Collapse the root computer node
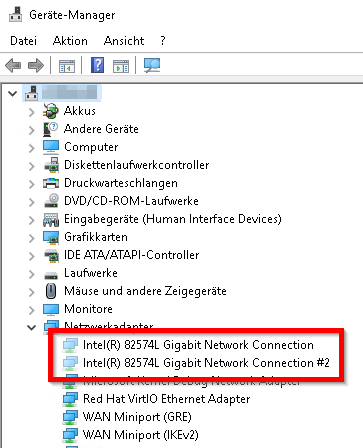Viewport: 363px width, 448px height. click(x=13, y=94)
